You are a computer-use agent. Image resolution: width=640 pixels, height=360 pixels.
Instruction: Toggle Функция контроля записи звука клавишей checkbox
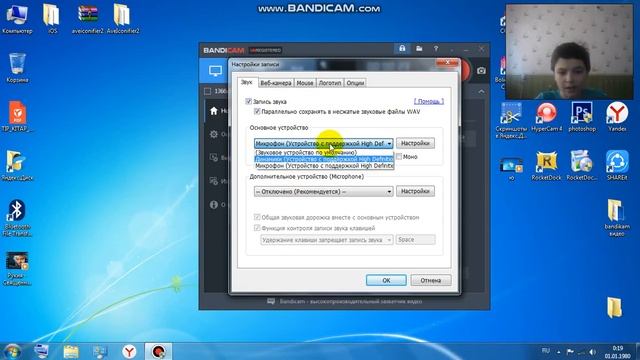257,228
